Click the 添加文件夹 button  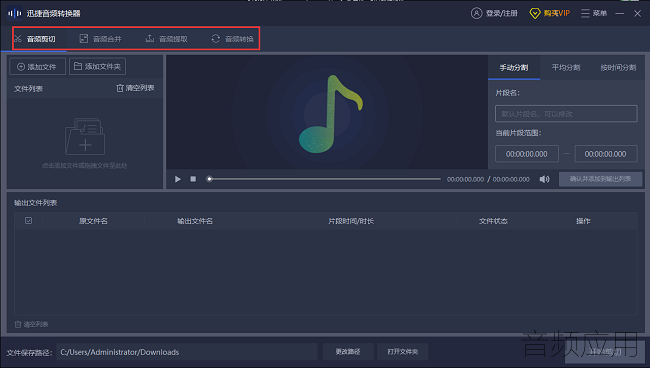[97, 66]
